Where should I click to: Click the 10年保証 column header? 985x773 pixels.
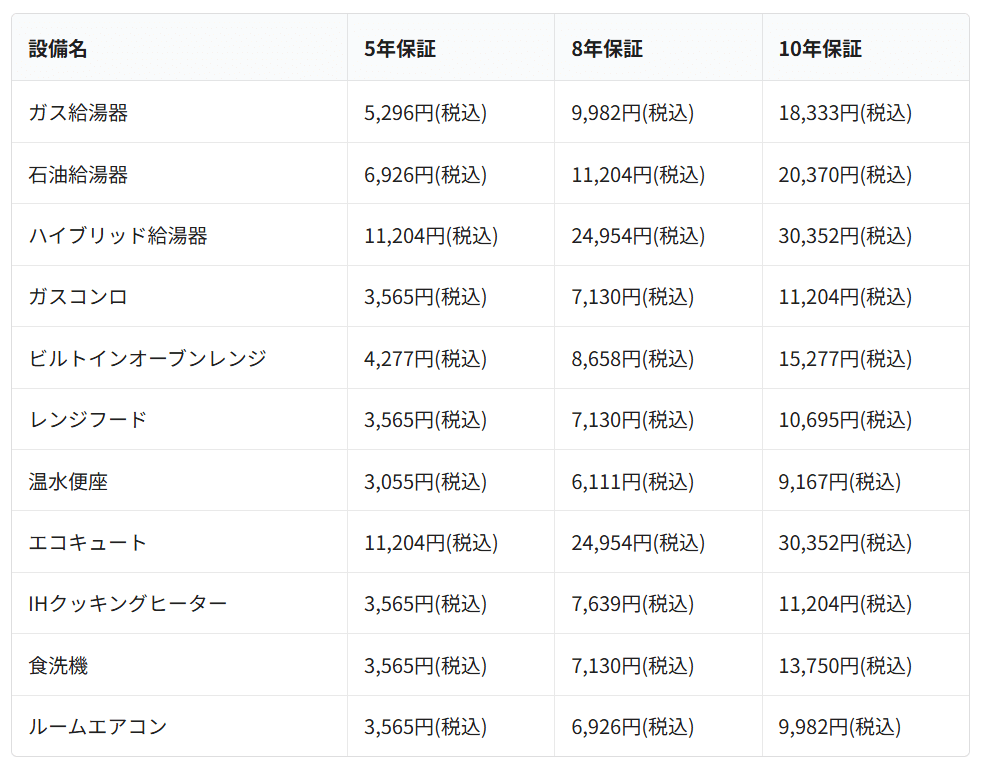(x=820, y=49)
